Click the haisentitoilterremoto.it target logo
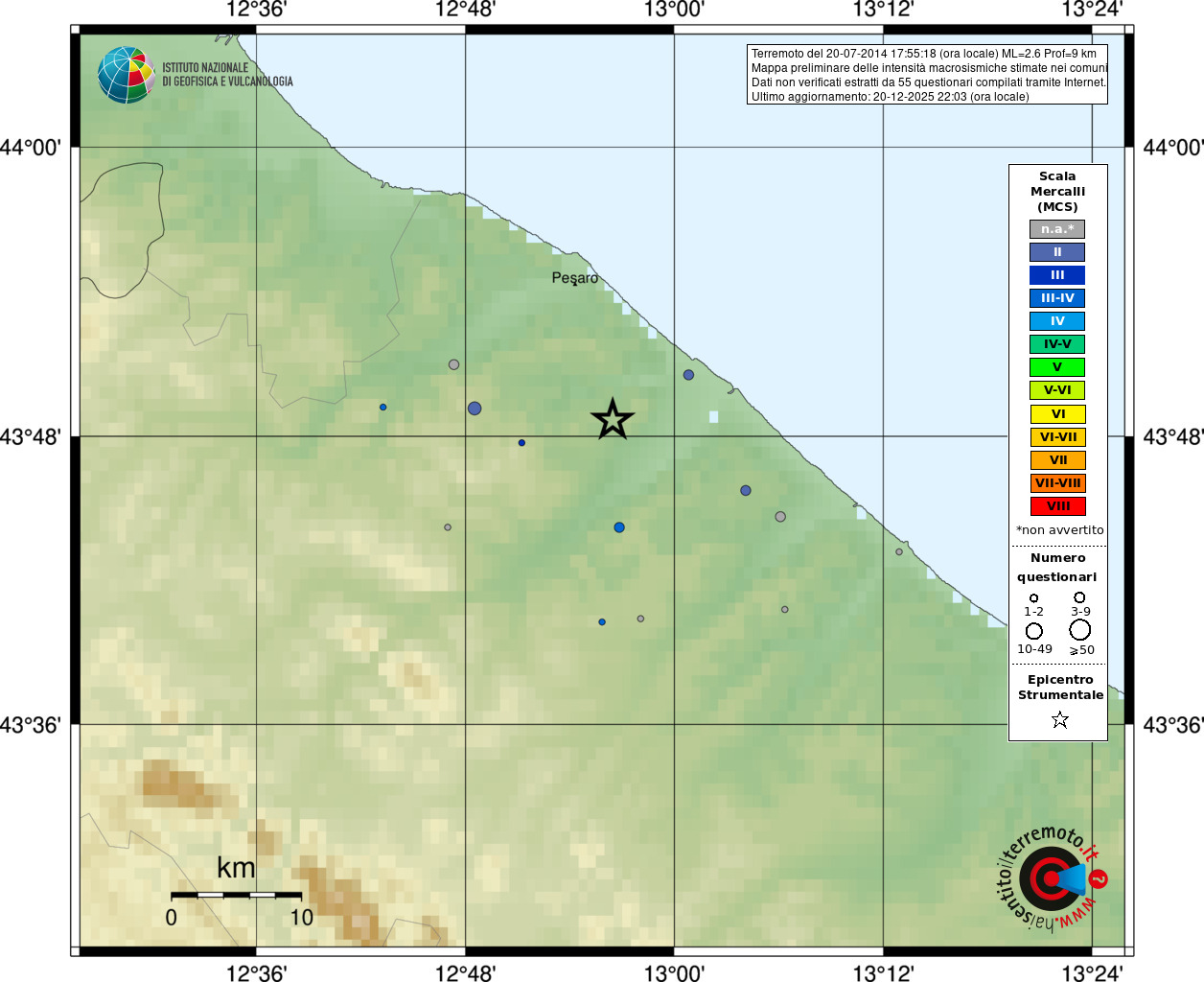1204x982 pixels. (x=1052, y=878)
